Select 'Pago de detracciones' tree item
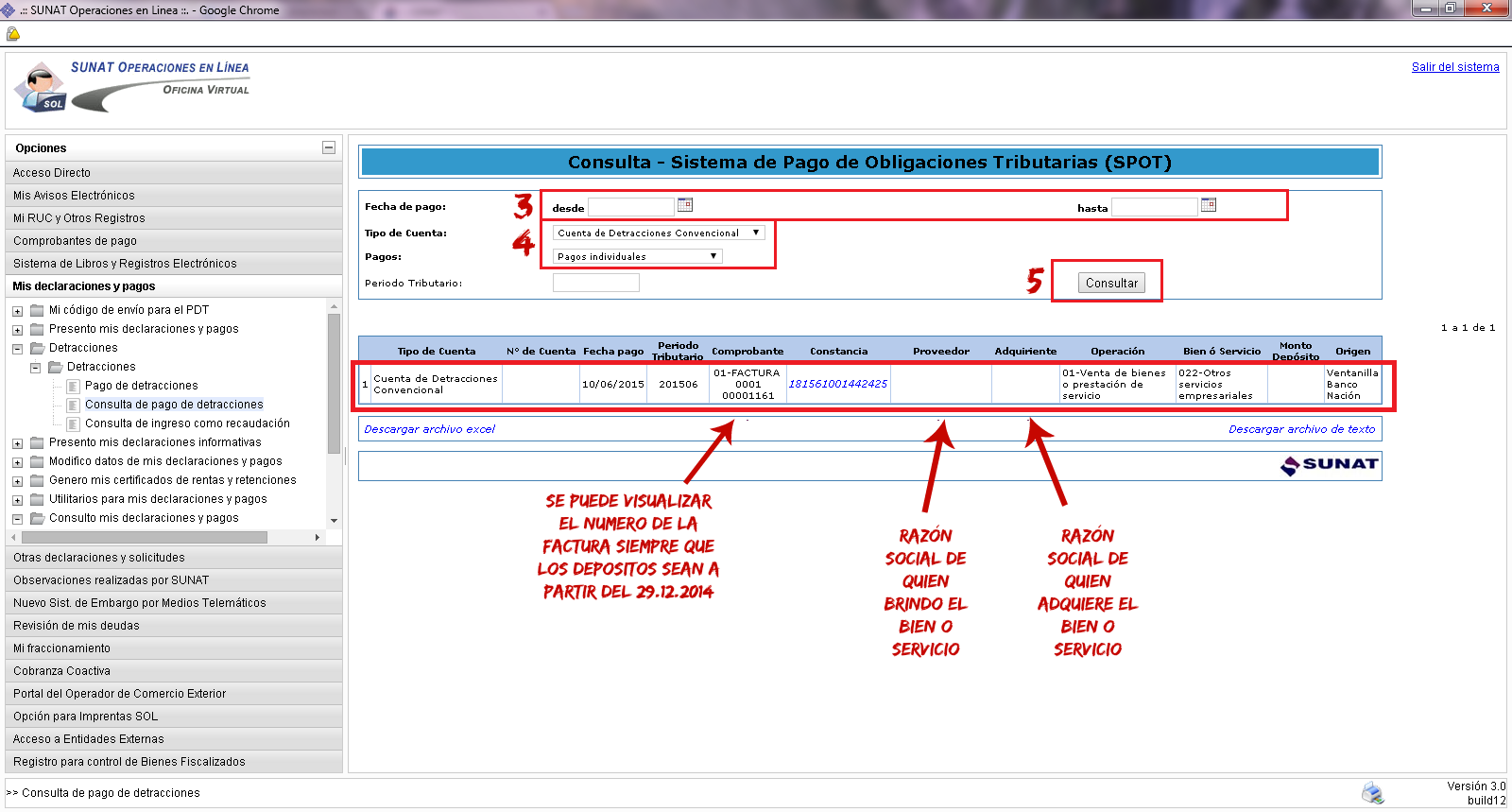1512x812 pixels. click(x=142, y=386)
